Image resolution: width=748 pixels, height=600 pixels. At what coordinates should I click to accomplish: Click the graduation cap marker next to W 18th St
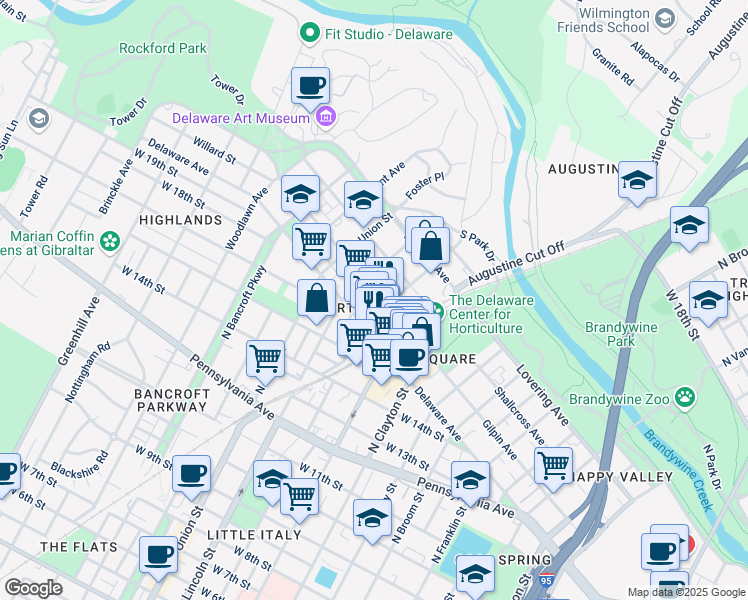tap(708, 302)
